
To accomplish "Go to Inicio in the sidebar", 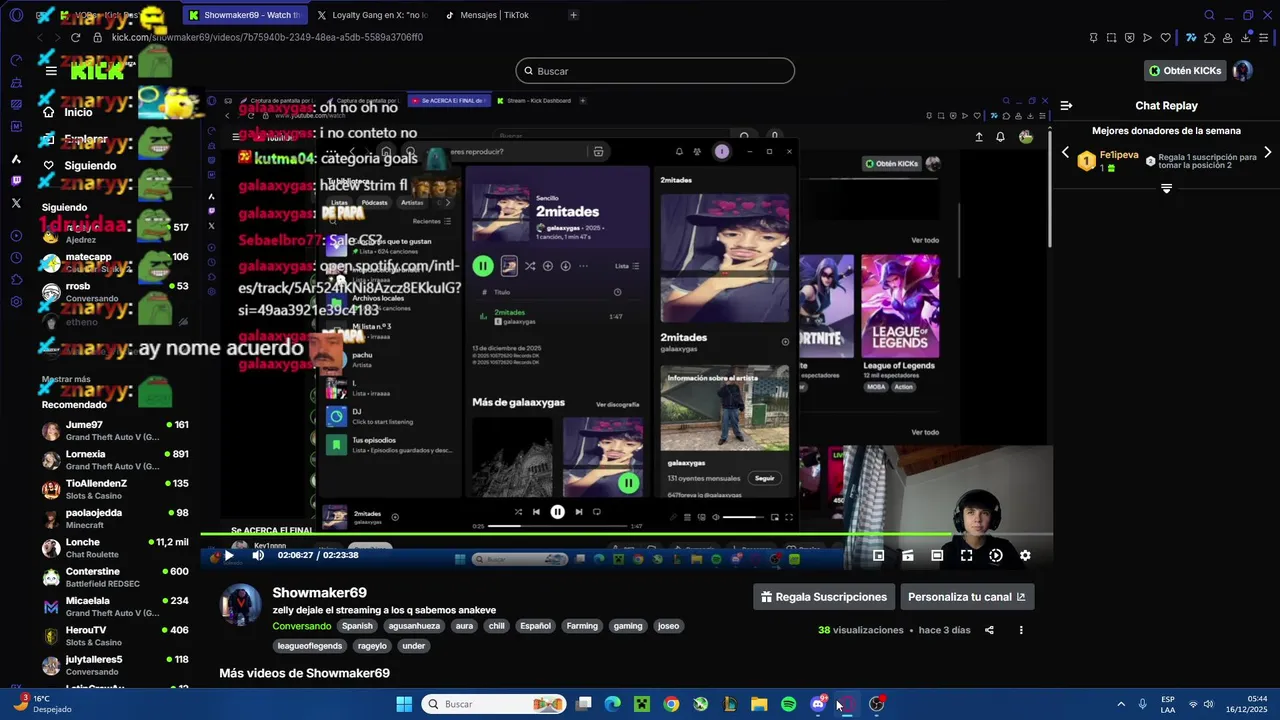I will pos(78,112).
